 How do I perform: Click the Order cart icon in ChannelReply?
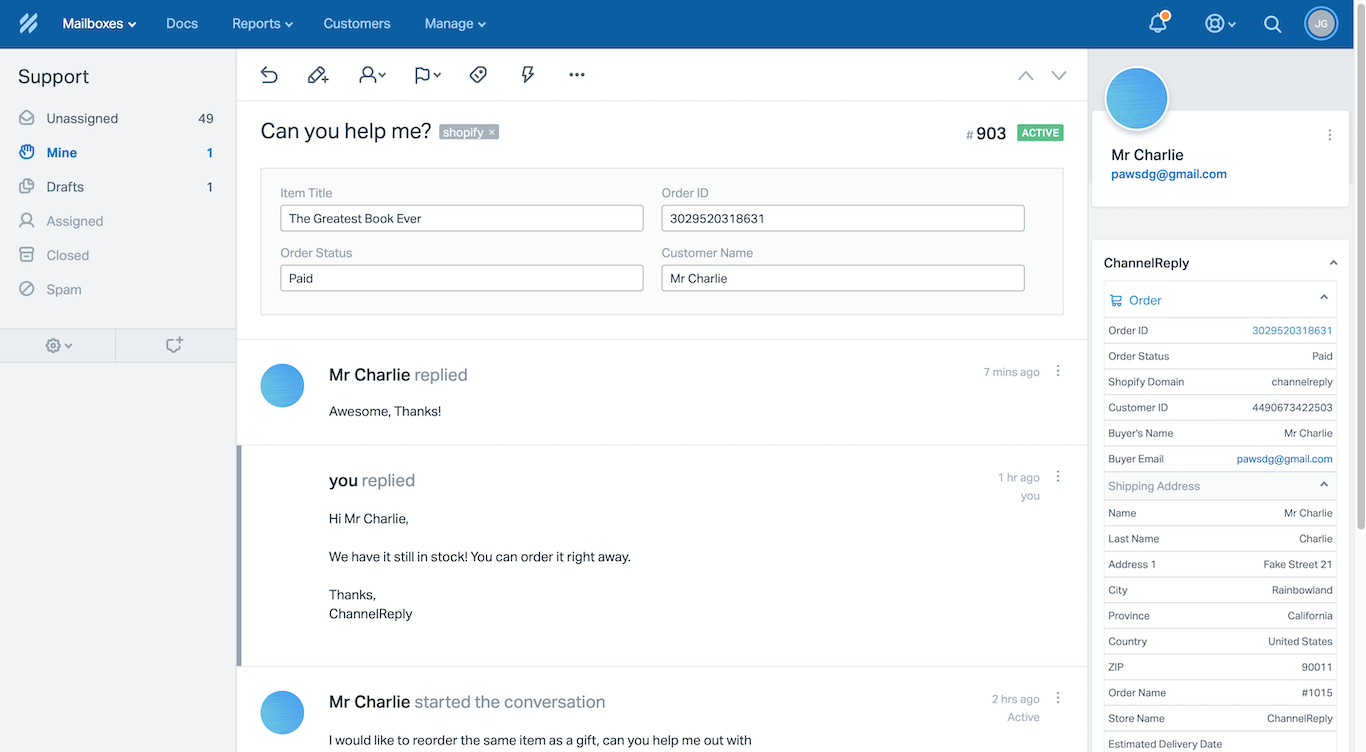pos(1116,300)
